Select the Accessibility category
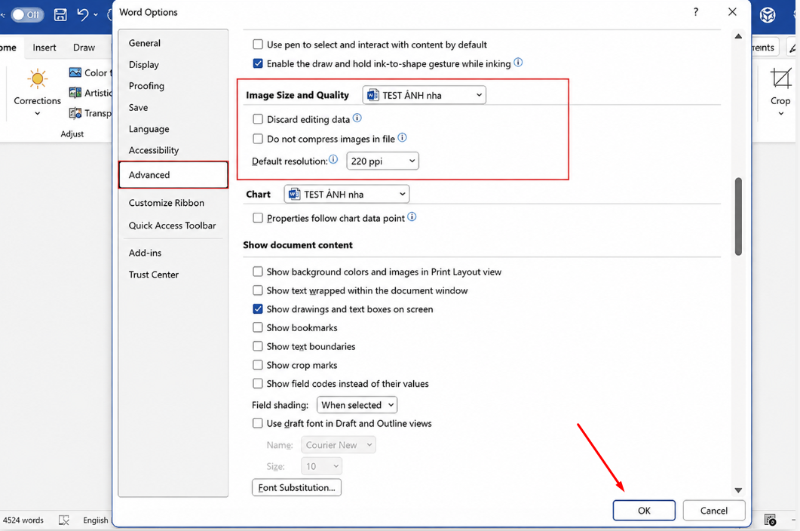The height and width of the screenshot is (531, 800). [x=173, y=150]
